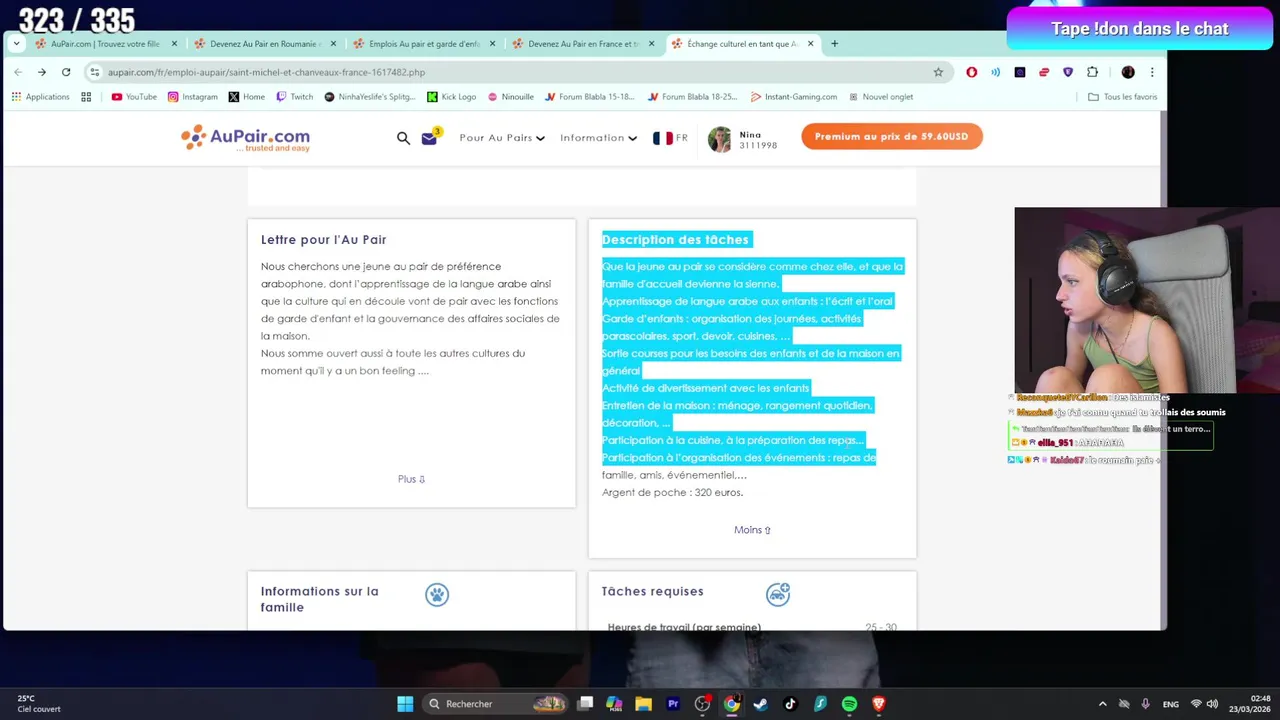Open Tous les favoris folder
The height and width of the screenshot is (720, 1280).
tap(1123, 97)
